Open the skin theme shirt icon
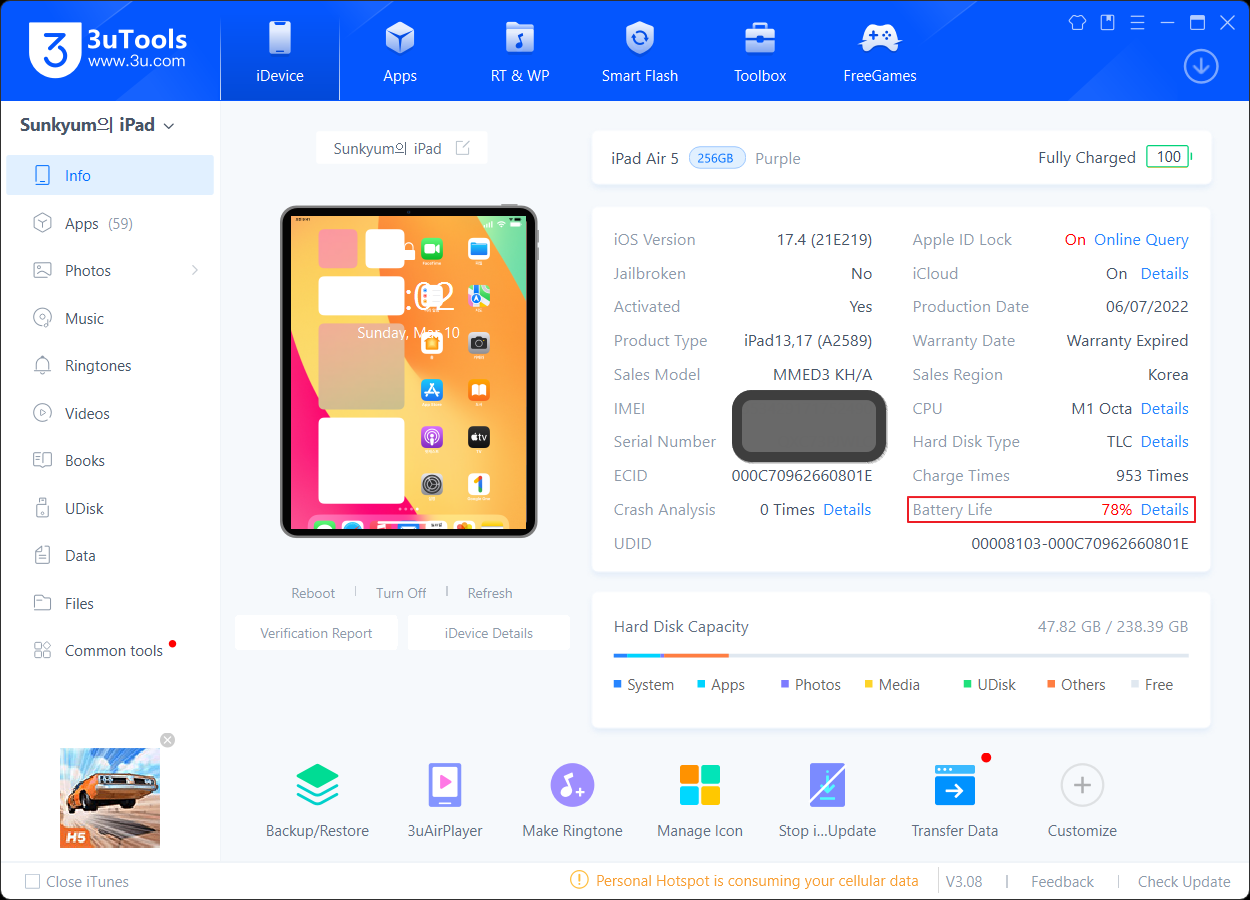 pos(1077,22)
